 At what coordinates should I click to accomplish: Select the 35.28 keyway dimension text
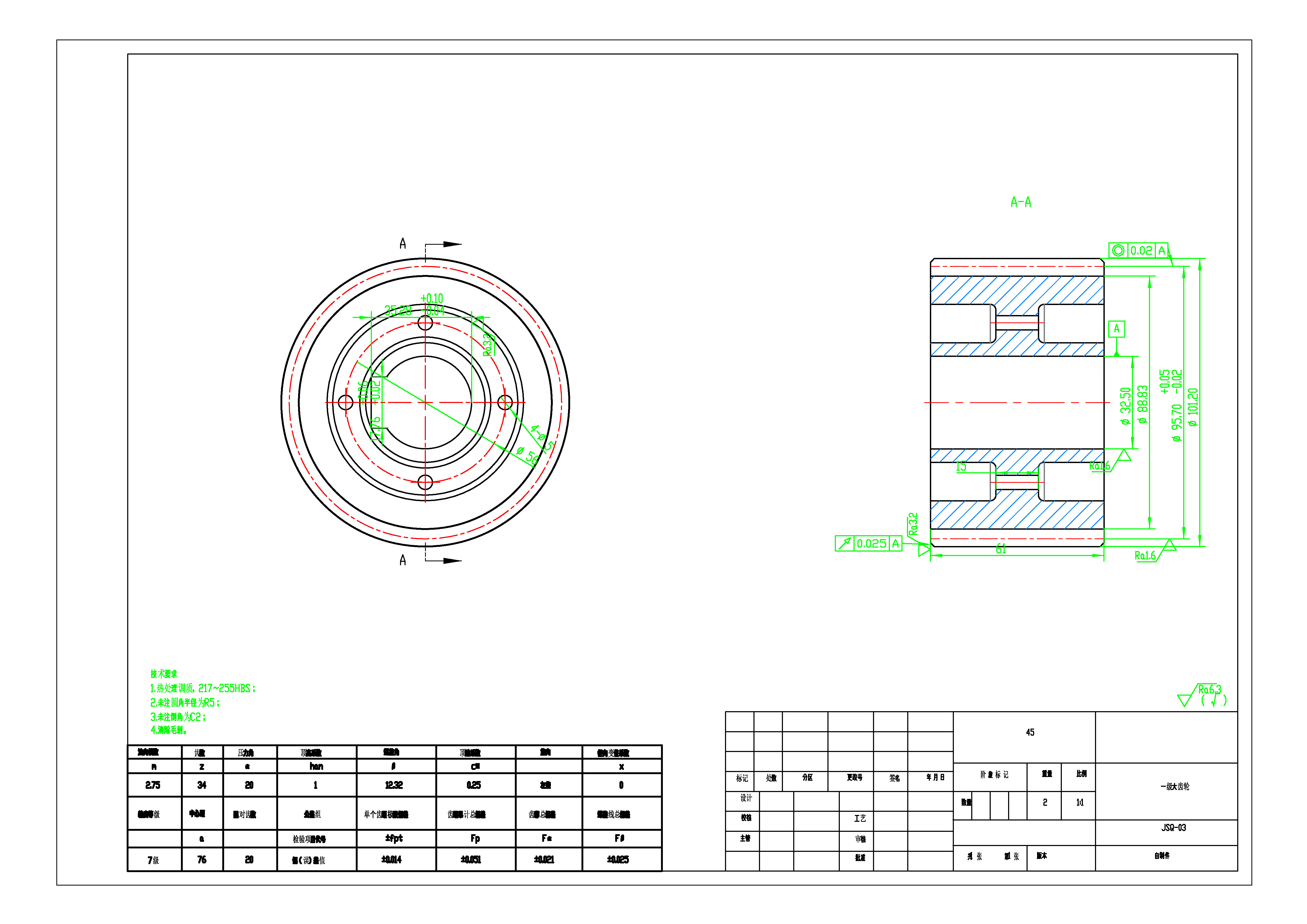(397, 310)
